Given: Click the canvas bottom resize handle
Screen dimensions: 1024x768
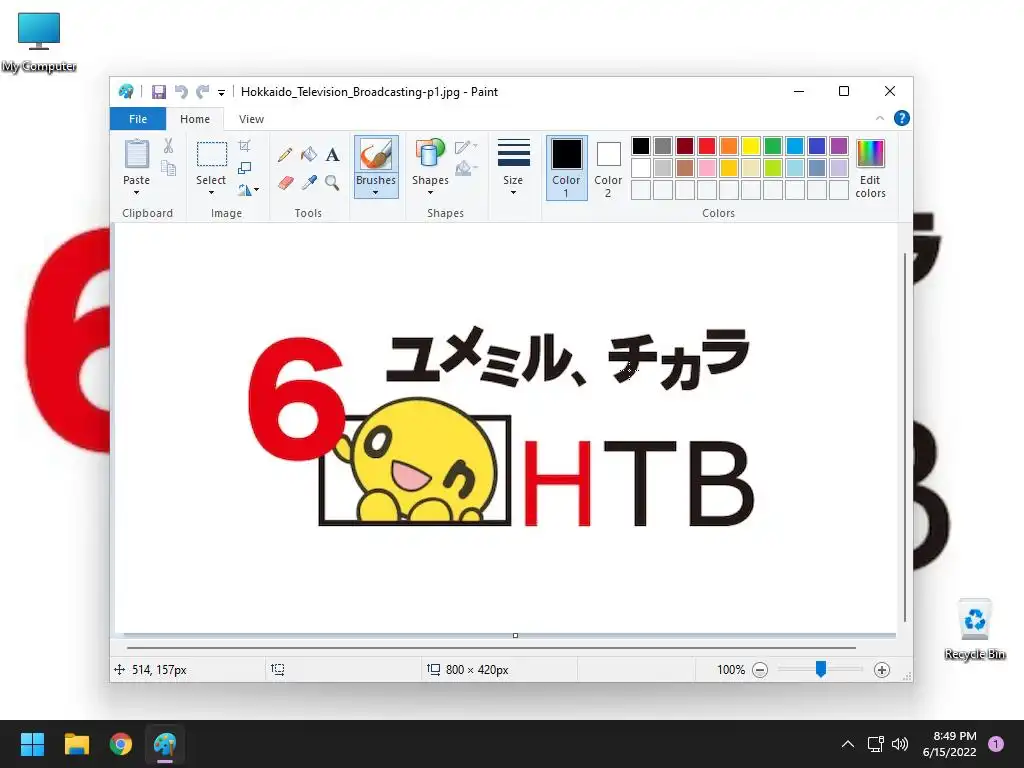Looking at the screenshot, I should click(x=515, y=635).
